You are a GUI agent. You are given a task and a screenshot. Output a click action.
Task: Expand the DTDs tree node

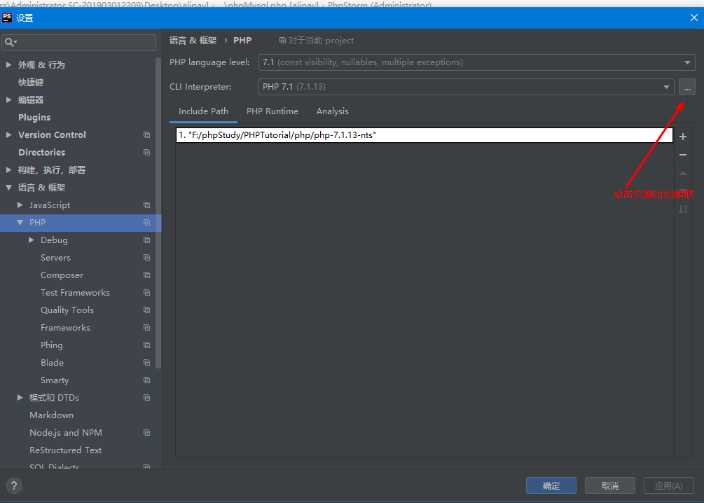pyautogui.click(x=20, y=397)
